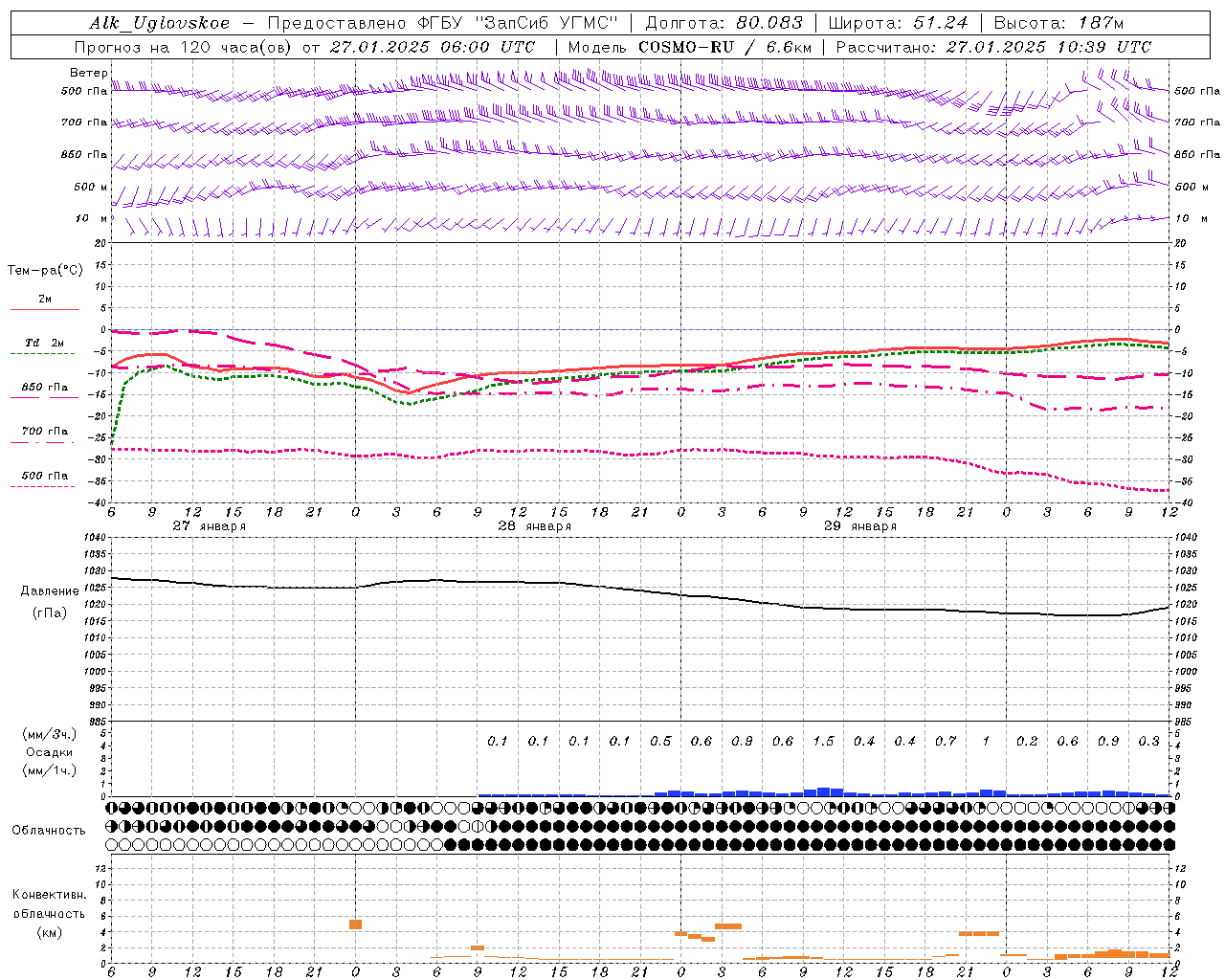Click the 0.2 three-hour precipitation value

[x=1027, y=742]
